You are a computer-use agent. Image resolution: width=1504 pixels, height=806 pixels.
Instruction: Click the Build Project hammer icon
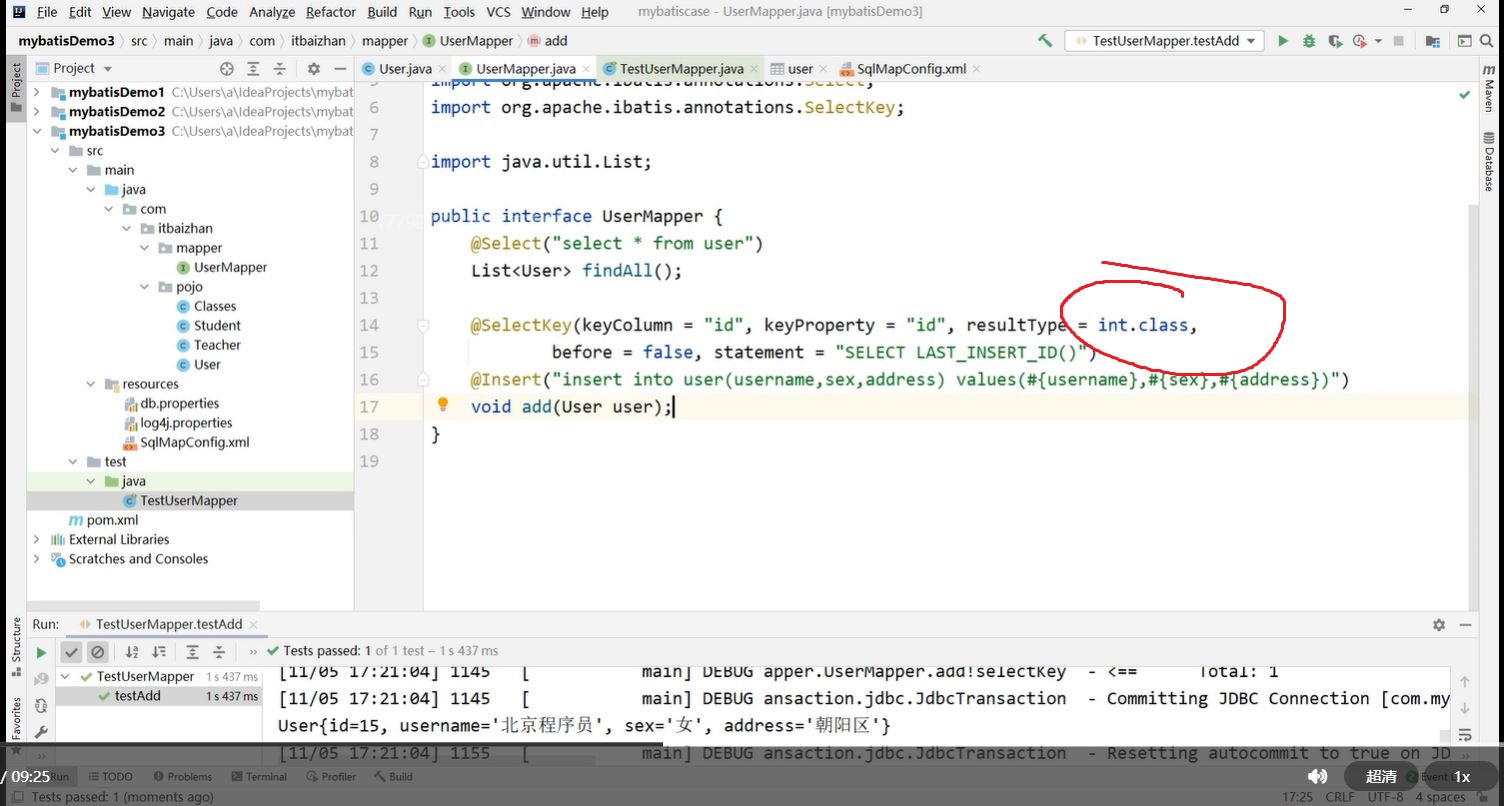[1045, 41]
